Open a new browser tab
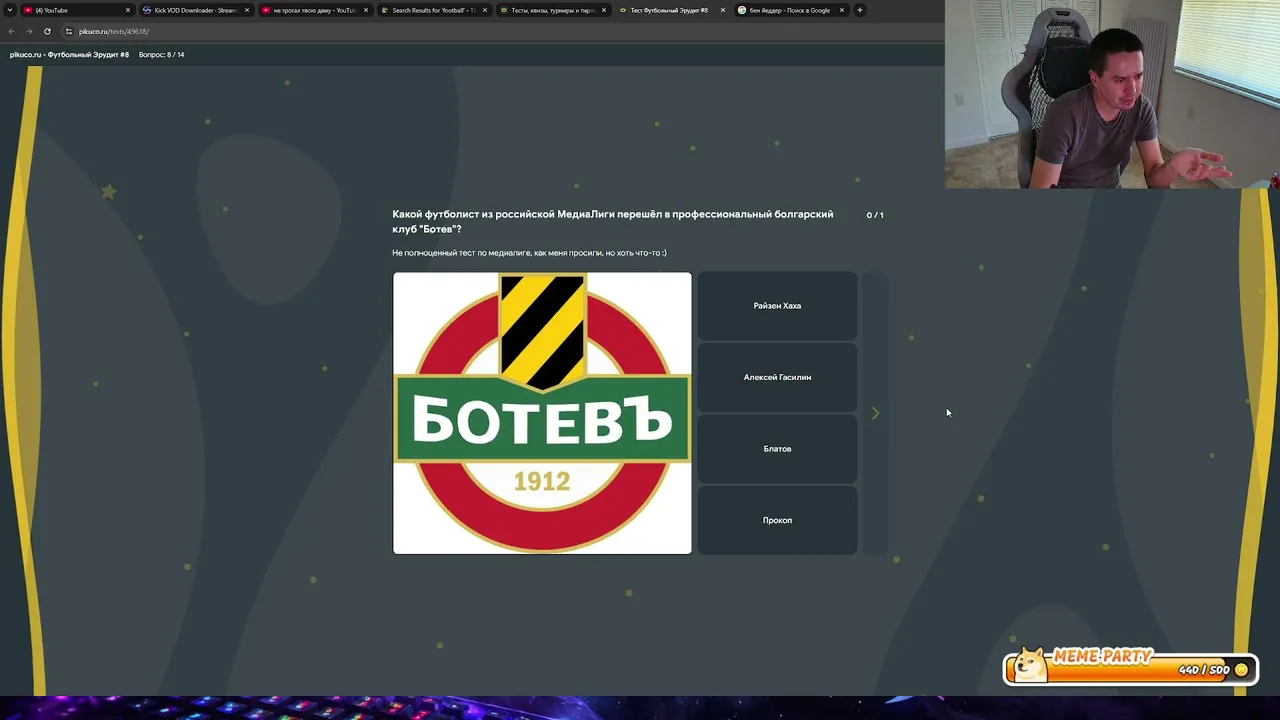This screenshot has height=720, width=1280. 860,10
